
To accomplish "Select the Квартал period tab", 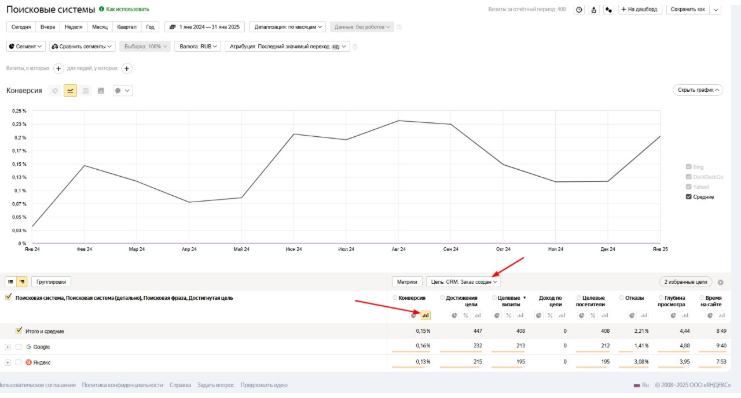I will (x=127, y=27).
